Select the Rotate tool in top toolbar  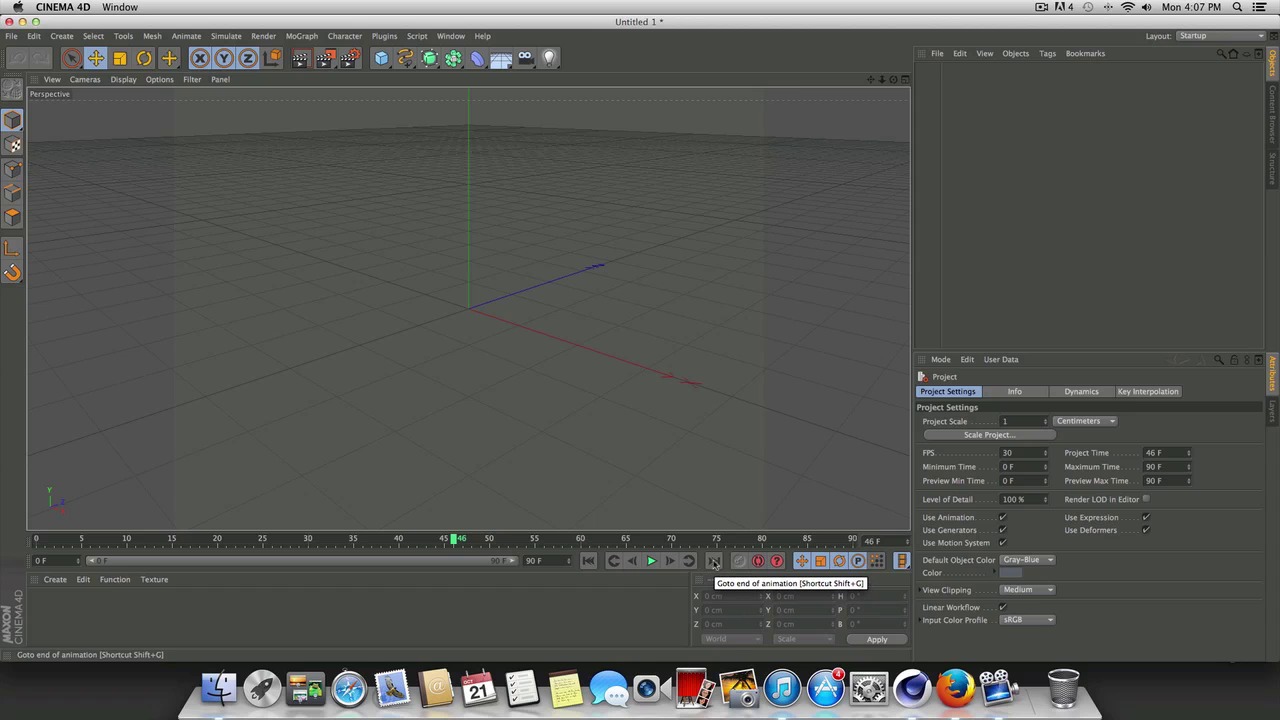[144, 59]
